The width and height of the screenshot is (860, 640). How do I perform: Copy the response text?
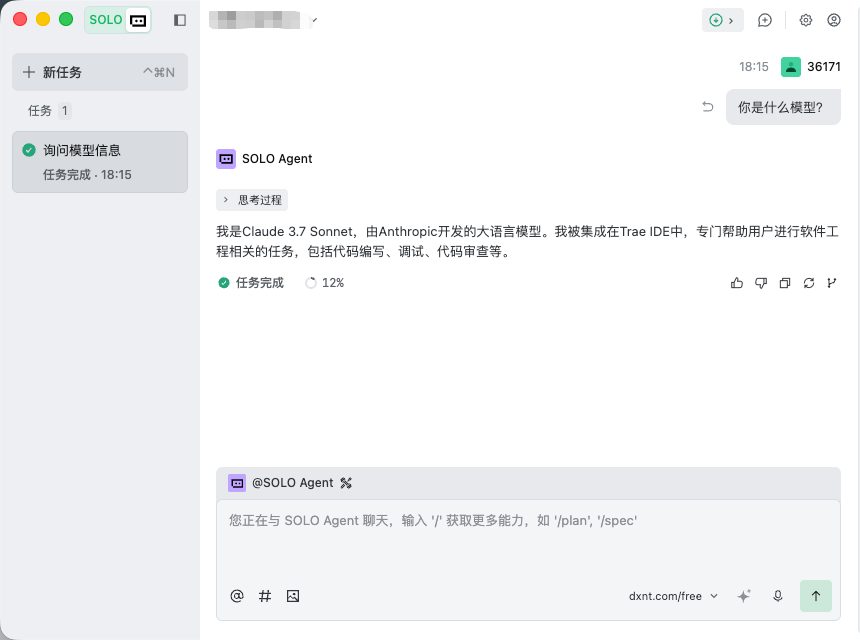click(785, 283)
